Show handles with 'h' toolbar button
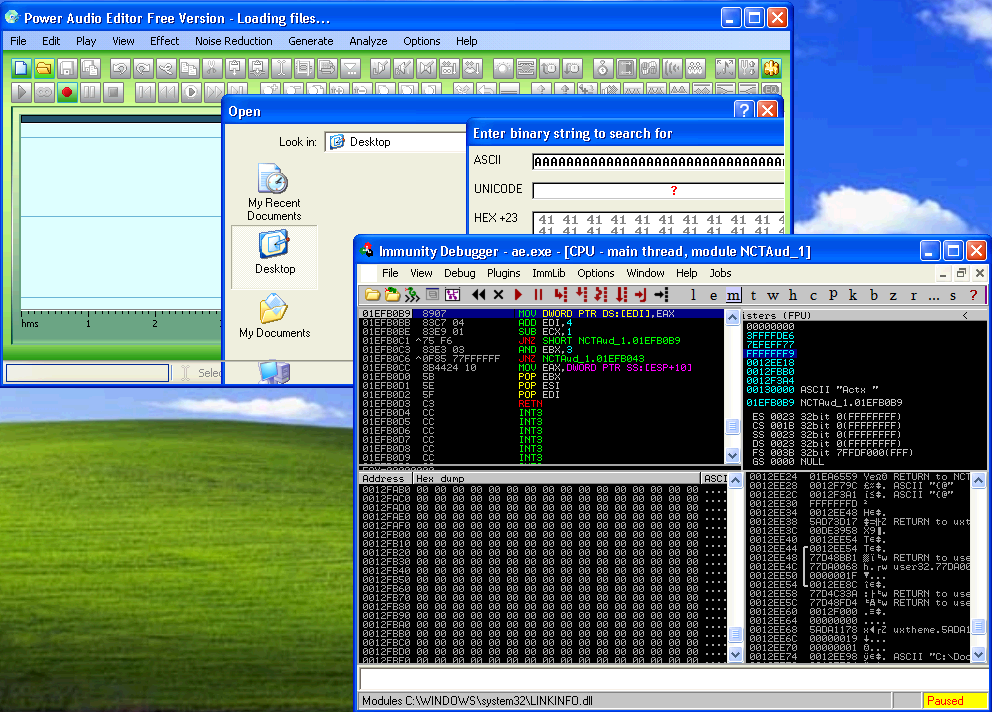 pos(793,295)
